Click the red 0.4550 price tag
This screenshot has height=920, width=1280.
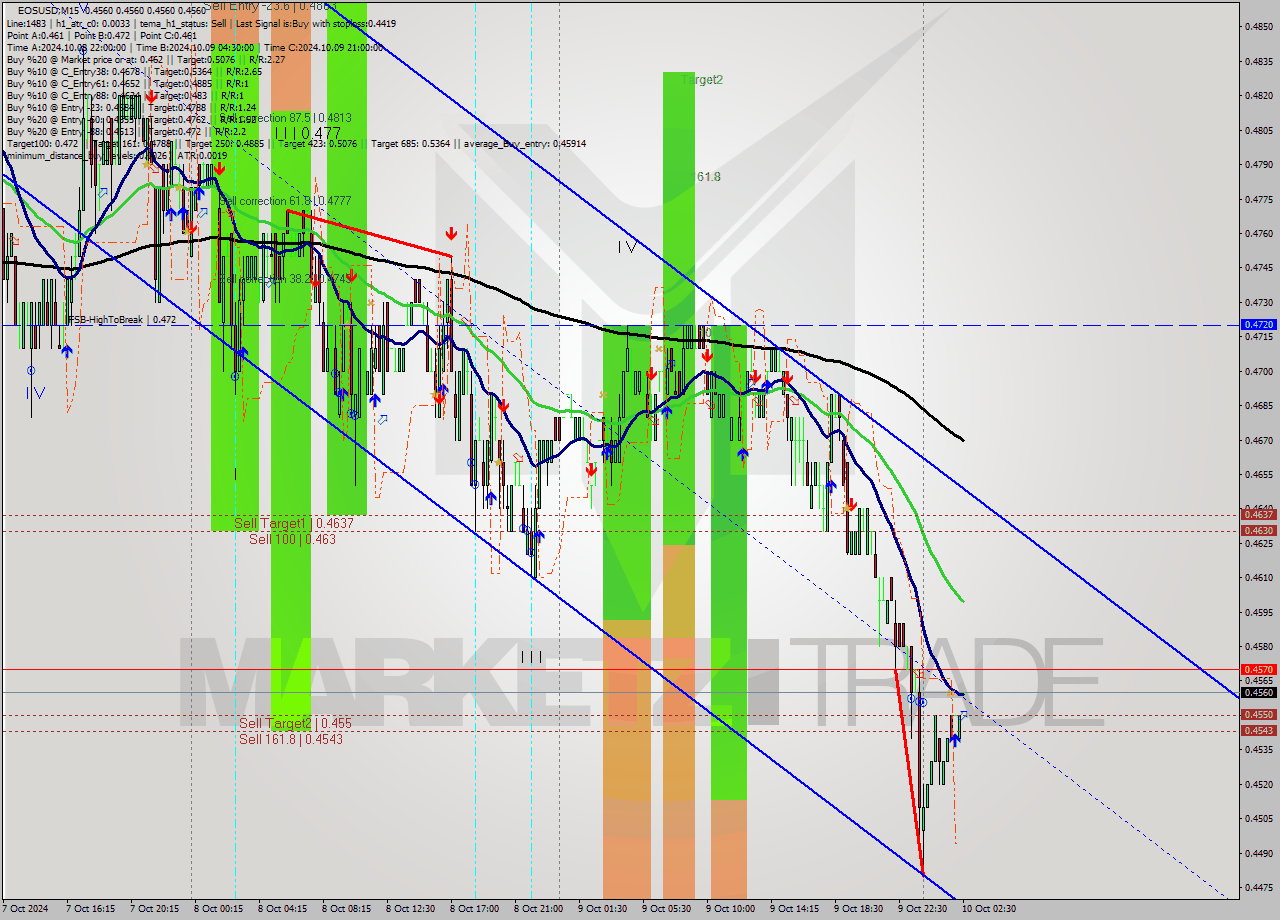[x=1257, y=715]
